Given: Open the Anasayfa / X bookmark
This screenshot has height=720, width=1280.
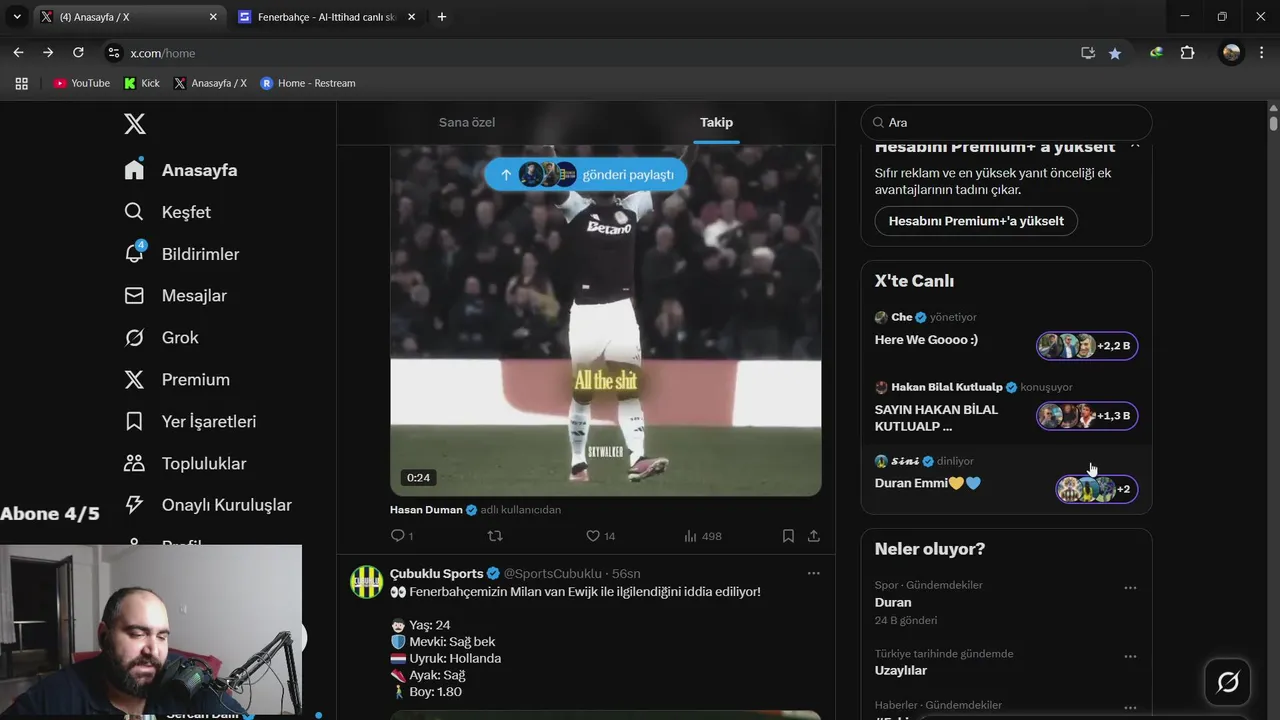Looking at the screenshot, I should click(x=210, y=83).
